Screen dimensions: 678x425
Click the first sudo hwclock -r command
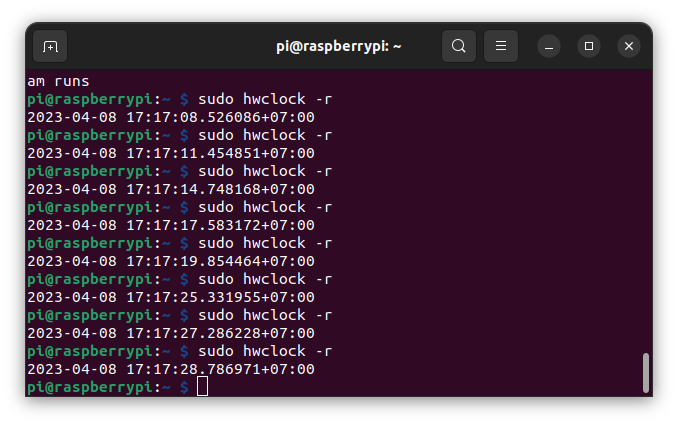(x=265, y=99)
